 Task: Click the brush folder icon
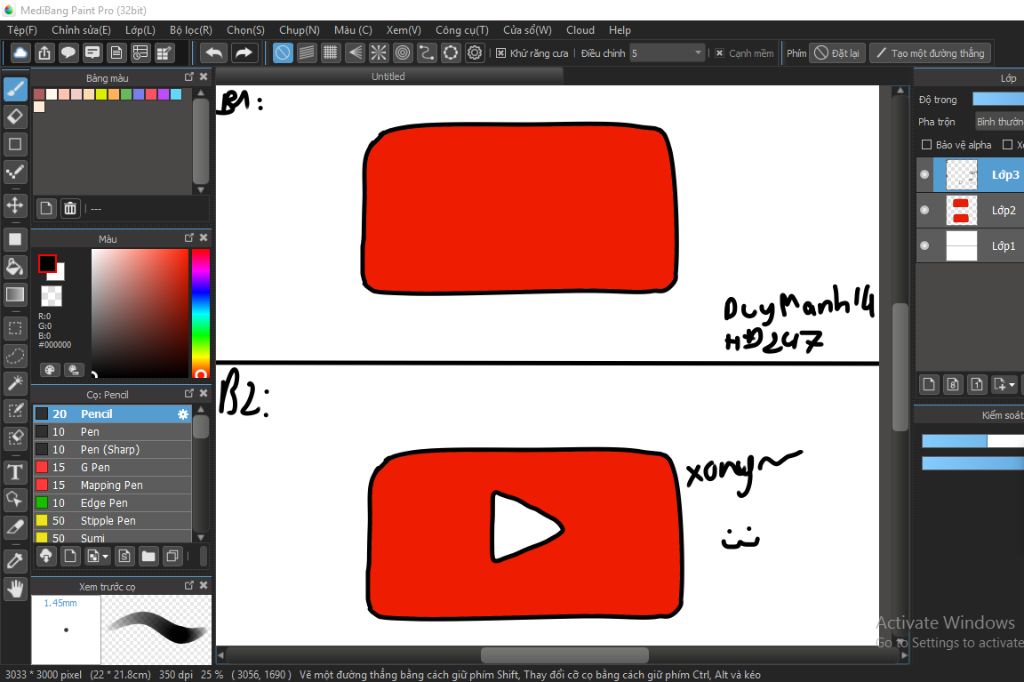point(148,556)
